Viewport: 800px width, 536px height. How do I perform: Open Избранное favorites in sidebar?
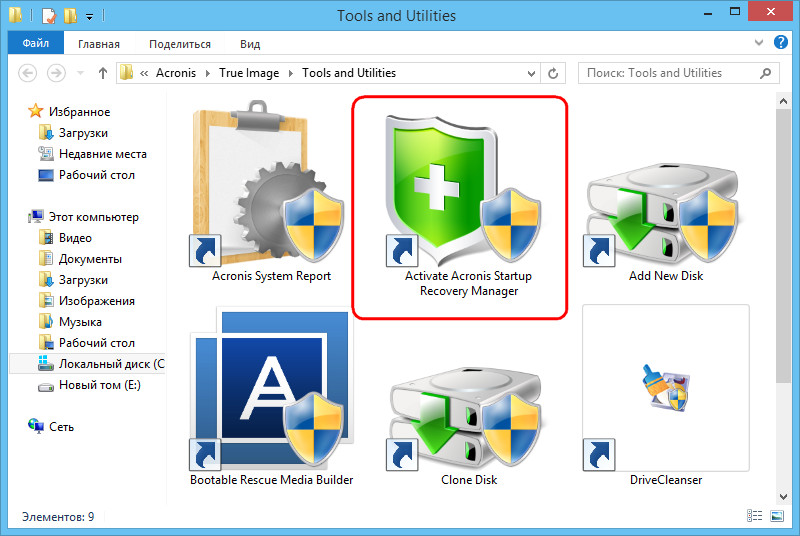tap(79, 112)
